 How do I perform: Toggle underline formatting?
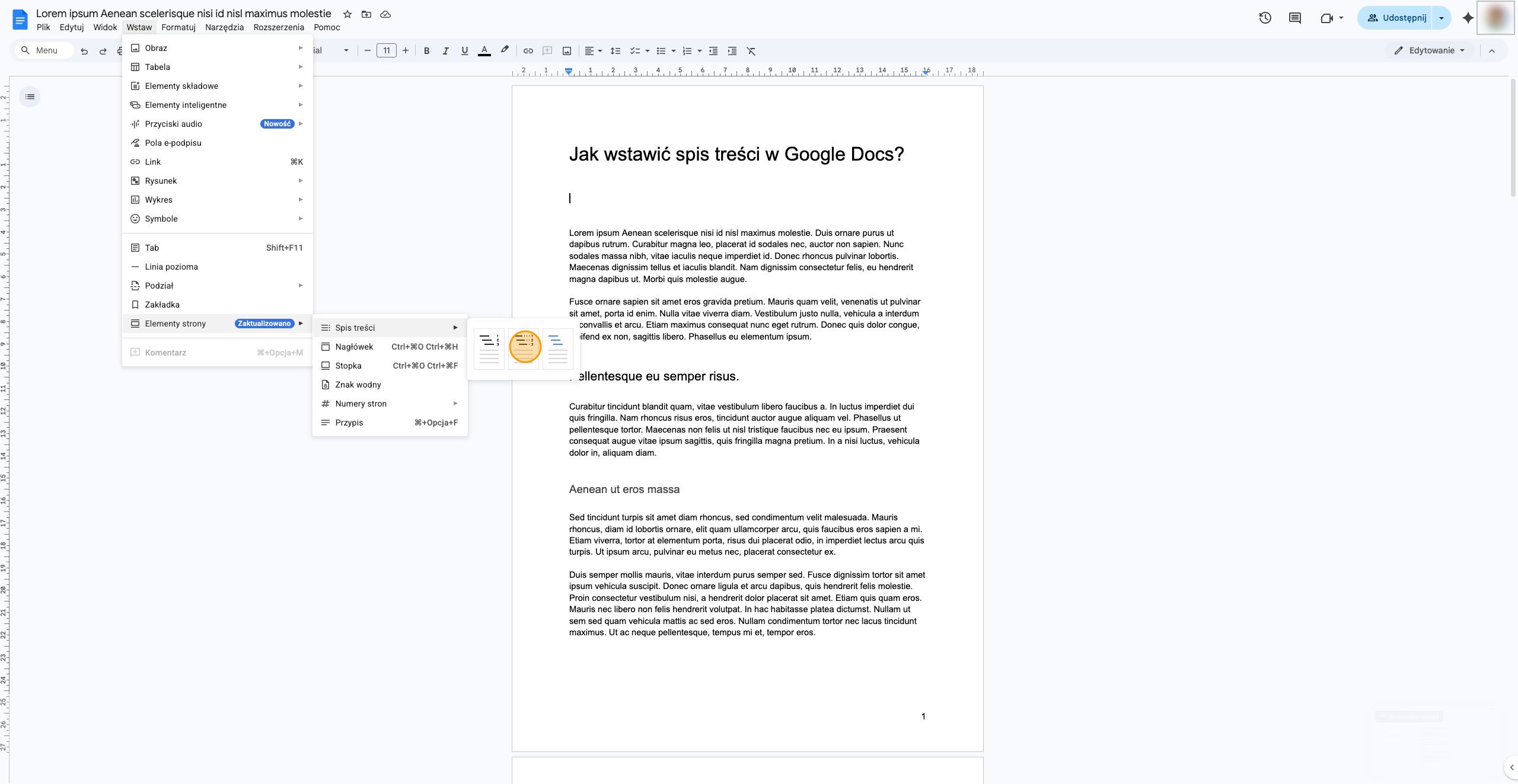pyautogui.click(x=464, y=51)
